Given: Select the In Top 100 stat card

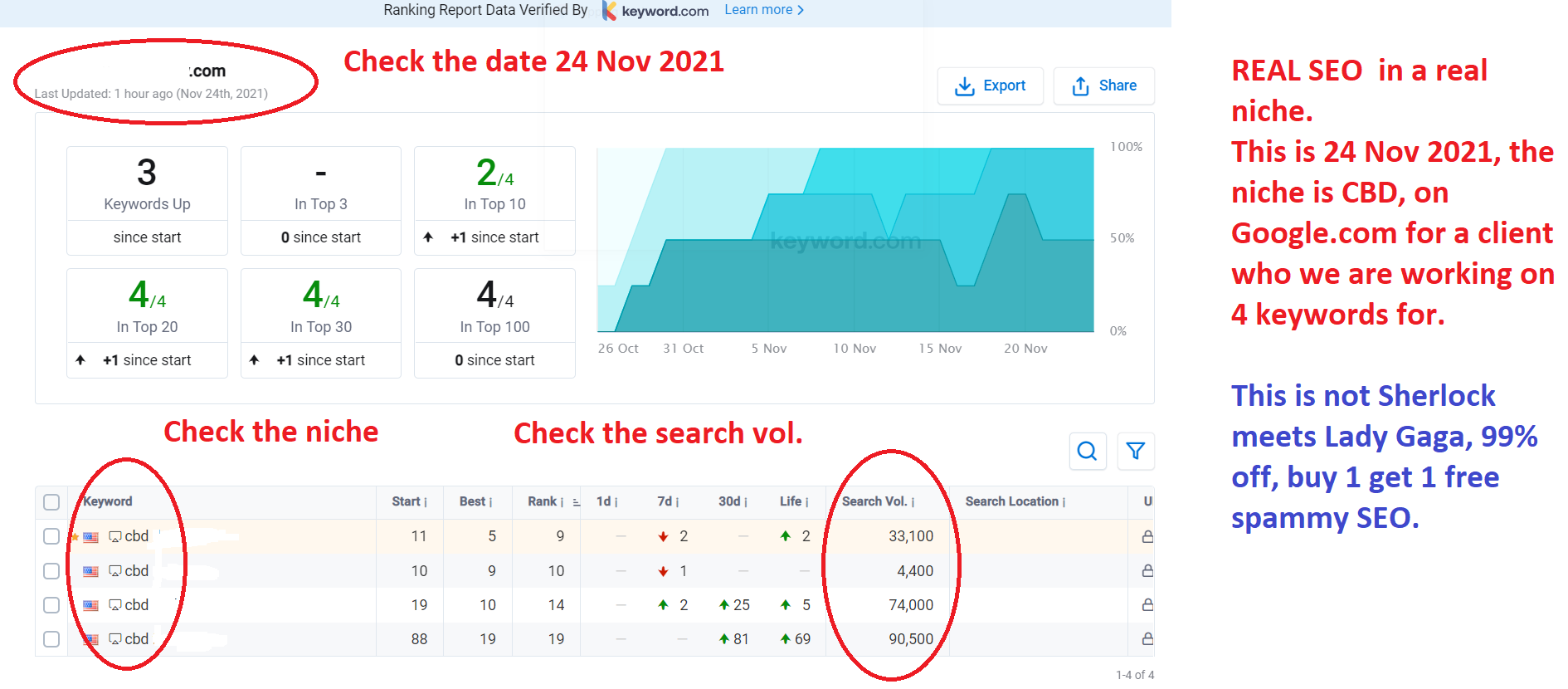Looking at the screenshot, I should (x=494, y=323).
